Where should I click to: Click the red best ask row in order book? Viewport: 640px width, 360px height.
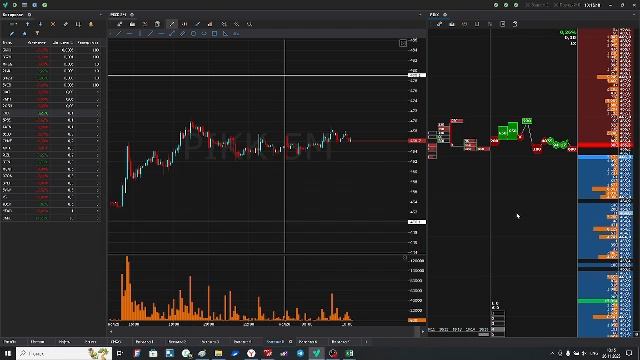click(605, 145)
